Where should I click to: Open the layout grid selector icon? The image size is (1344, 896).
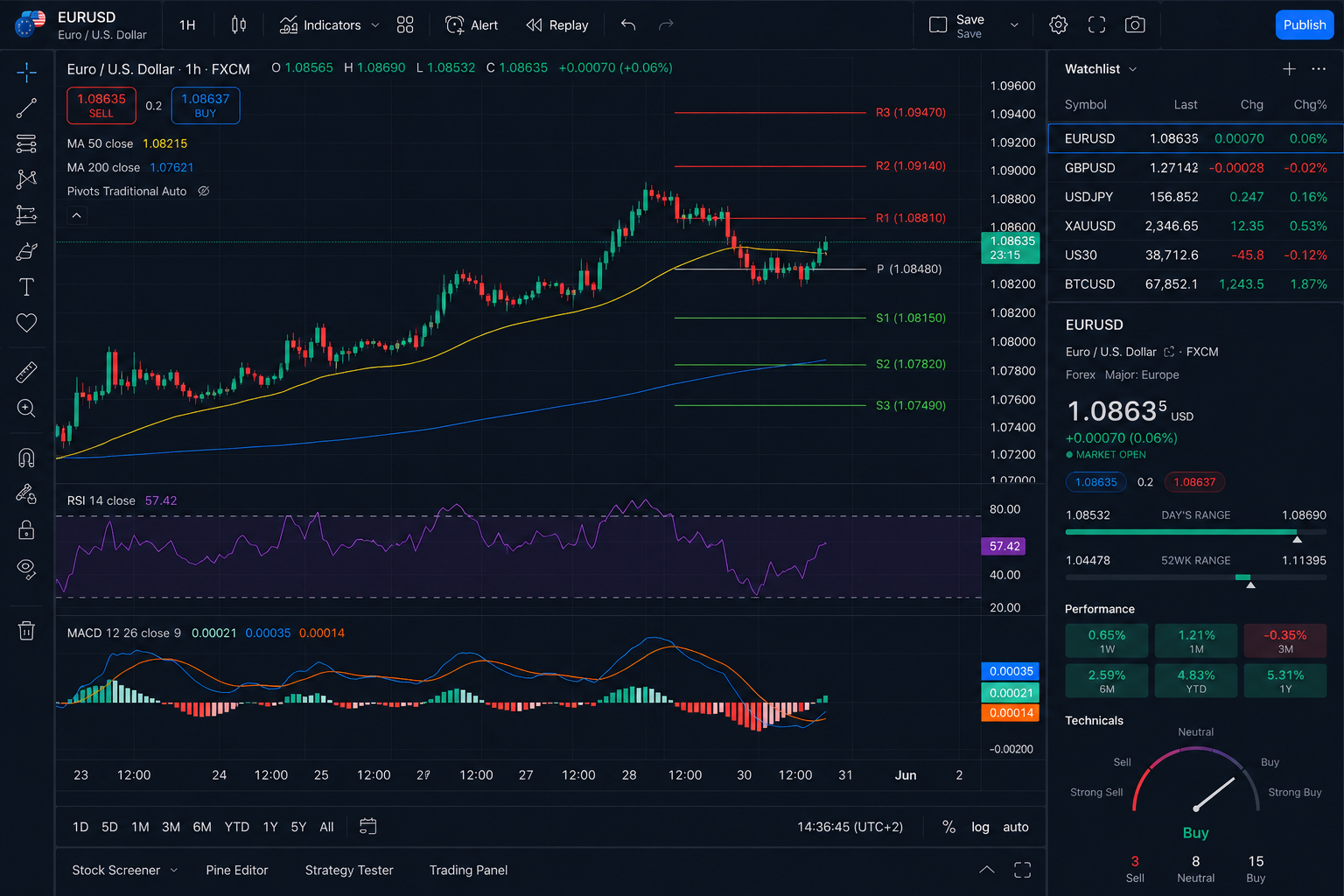(405, 25)
